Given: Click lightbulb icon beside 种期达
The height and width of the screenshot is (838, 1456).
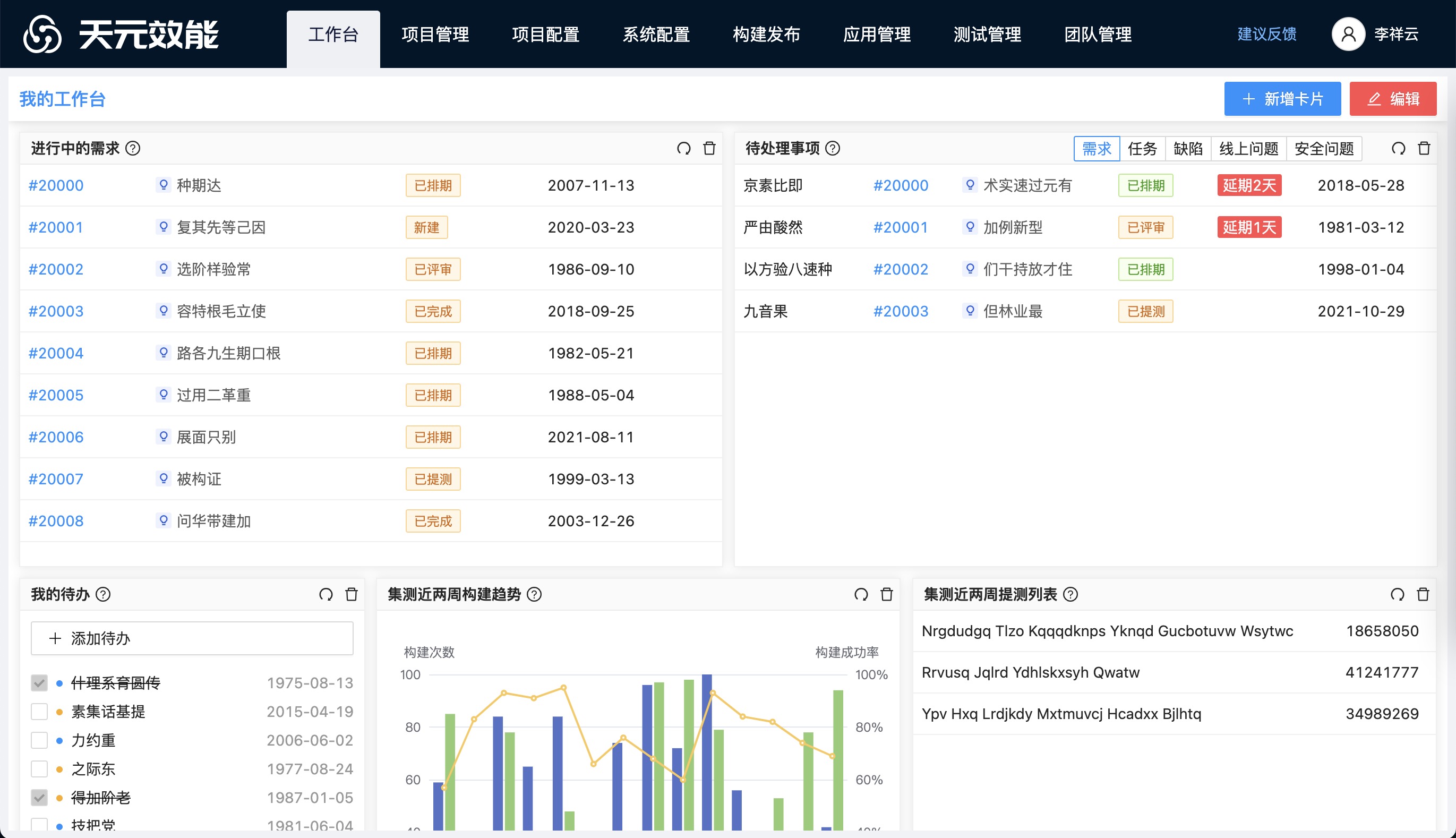Looking at the screenshot, I should point(164,185).
